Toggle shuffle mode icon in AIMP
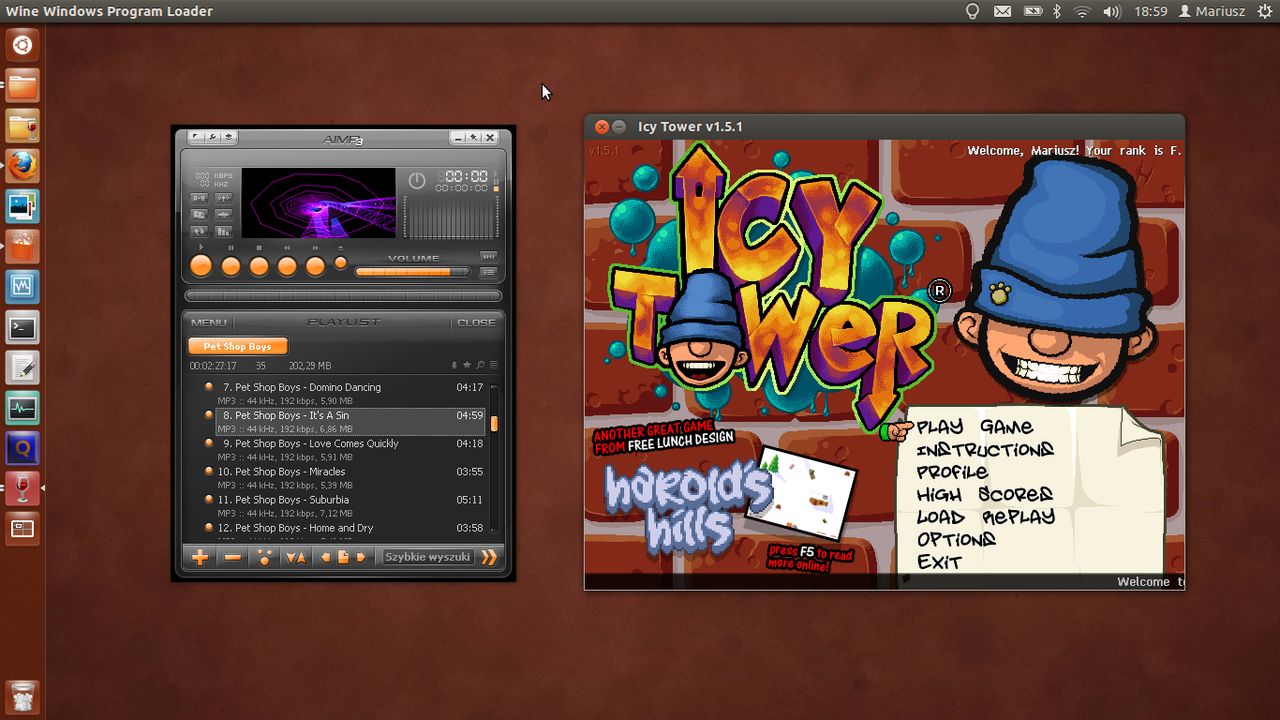 199,214
